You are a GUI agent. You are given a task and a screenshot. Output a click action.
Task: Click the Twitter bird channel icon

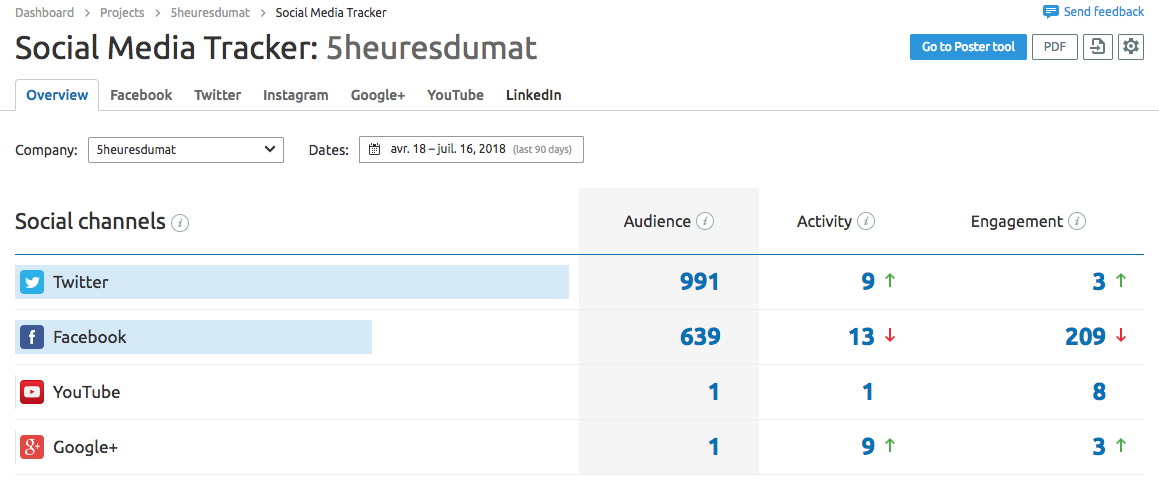tap(32, 283)
